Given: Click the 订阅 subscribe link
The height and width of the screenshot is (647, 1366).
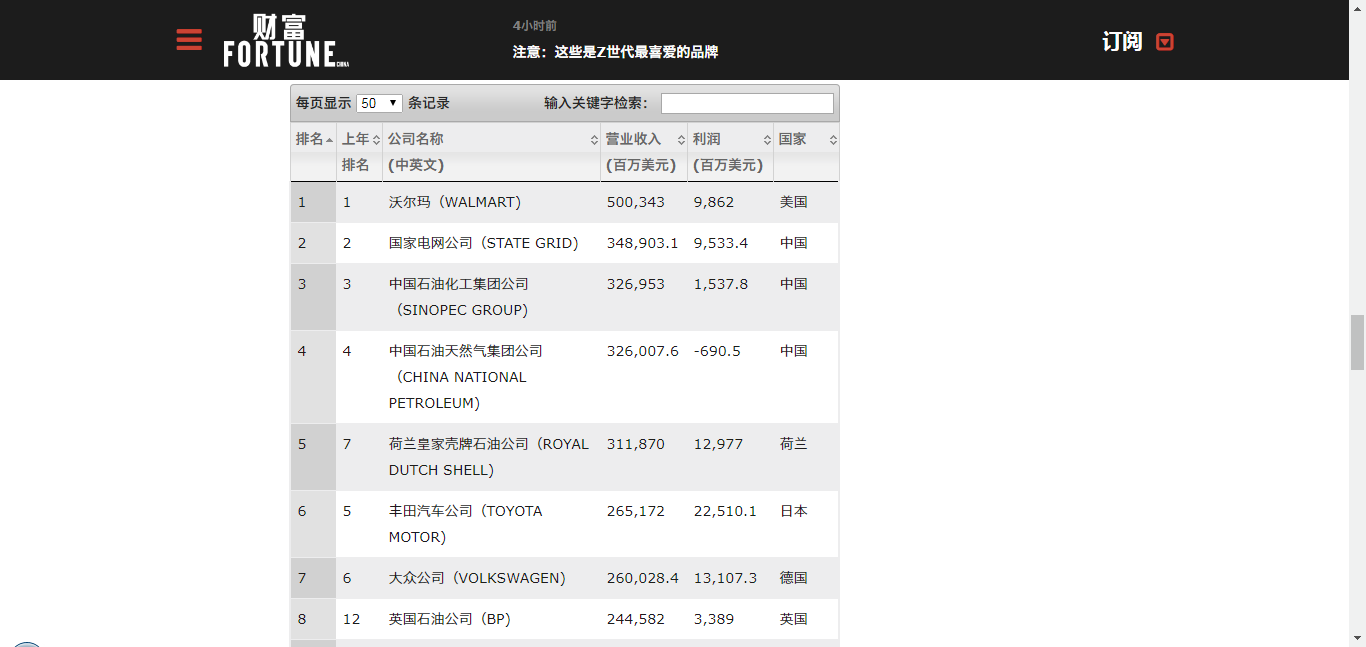Looking at the screenshot, I should (1122, 41).
